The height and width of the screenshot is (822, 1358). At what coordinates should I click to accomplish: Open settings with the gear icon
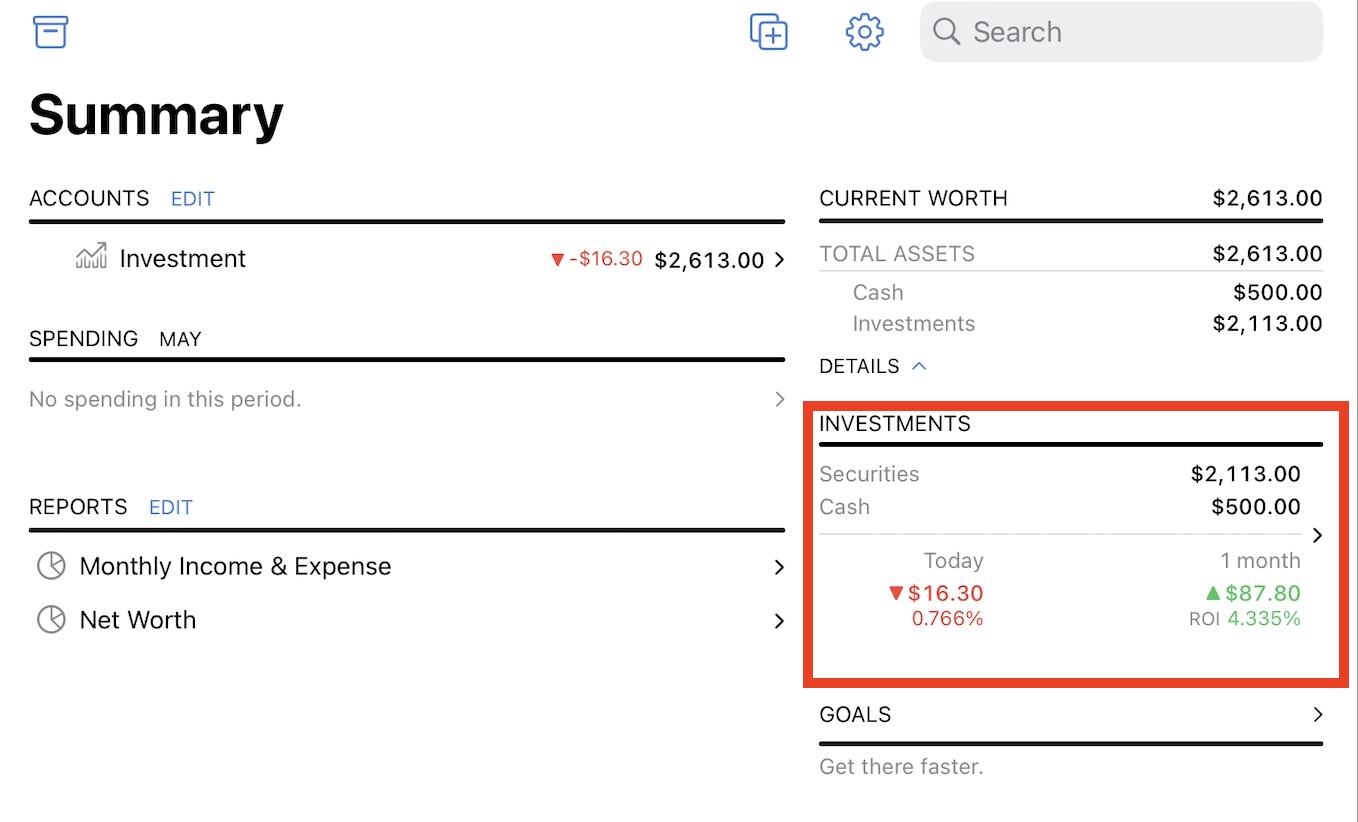864,32
